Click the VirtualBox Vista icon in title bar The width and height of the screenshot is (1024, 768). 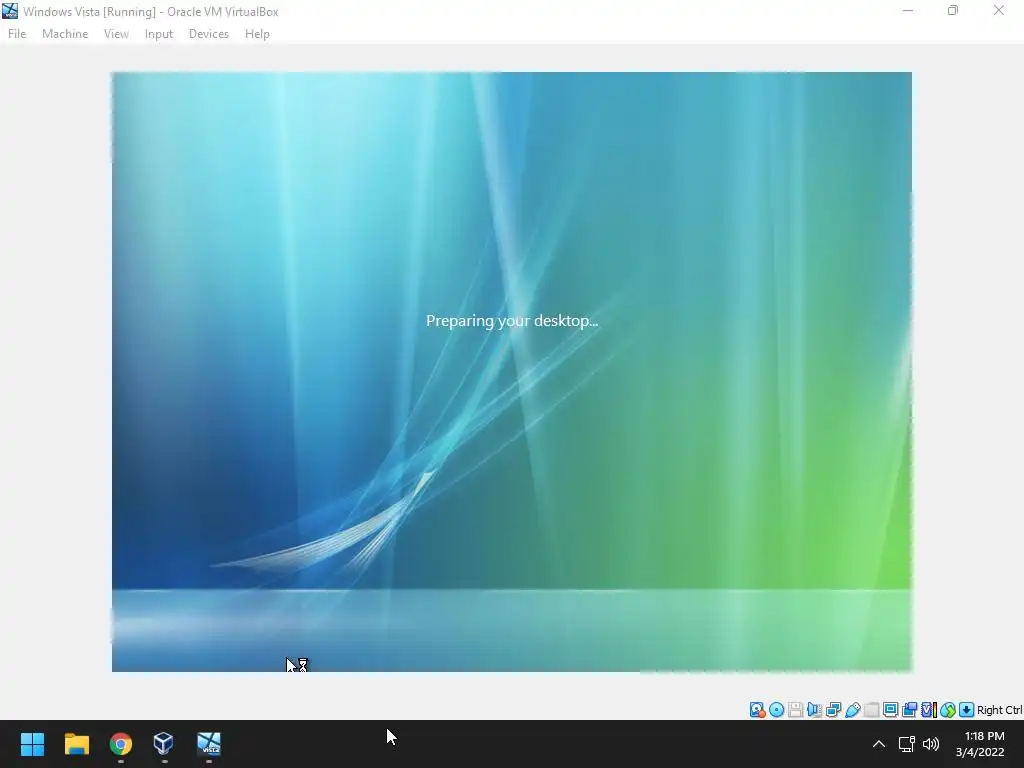[x=10, y=11]
